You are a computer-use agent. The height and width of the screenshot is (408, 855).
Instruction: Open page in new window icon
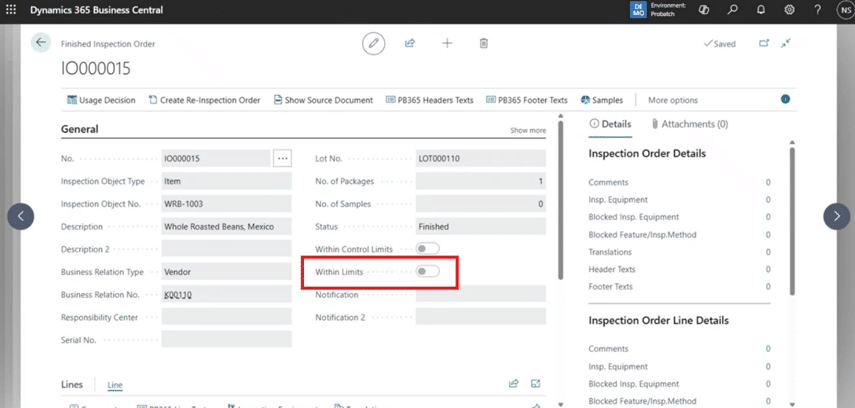764,43
